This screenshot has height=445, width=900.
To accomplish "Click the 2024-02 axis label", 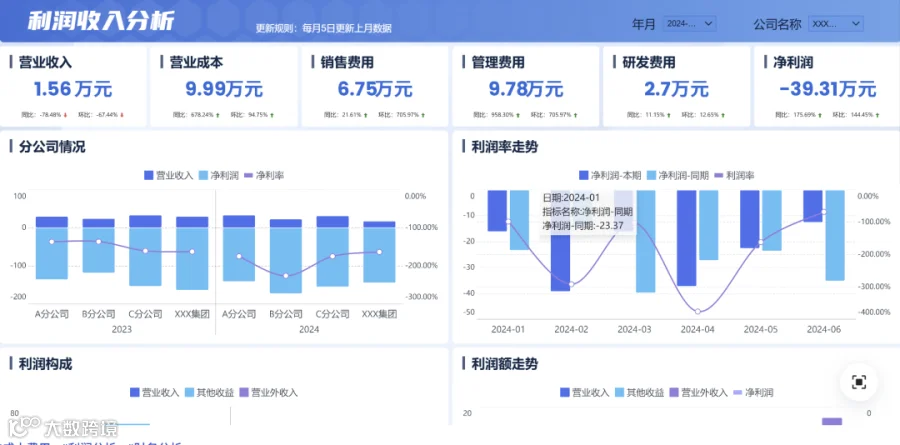I will click(x=571, y=330).
